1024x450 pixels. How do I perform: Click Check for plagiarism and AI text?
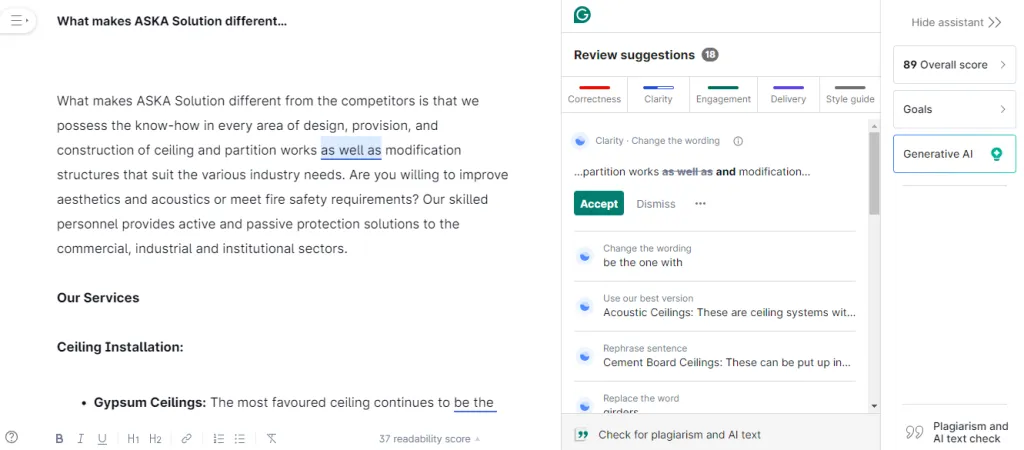[x=679, y=435]
